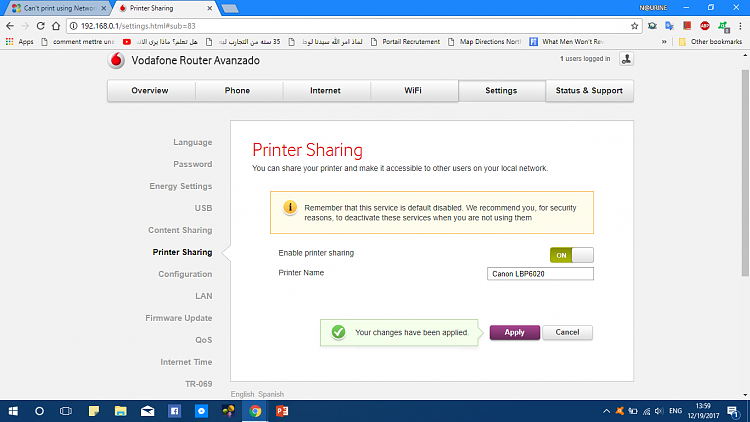
Task: Click the site information icon in address bar
Action: (x=73, y=26)
